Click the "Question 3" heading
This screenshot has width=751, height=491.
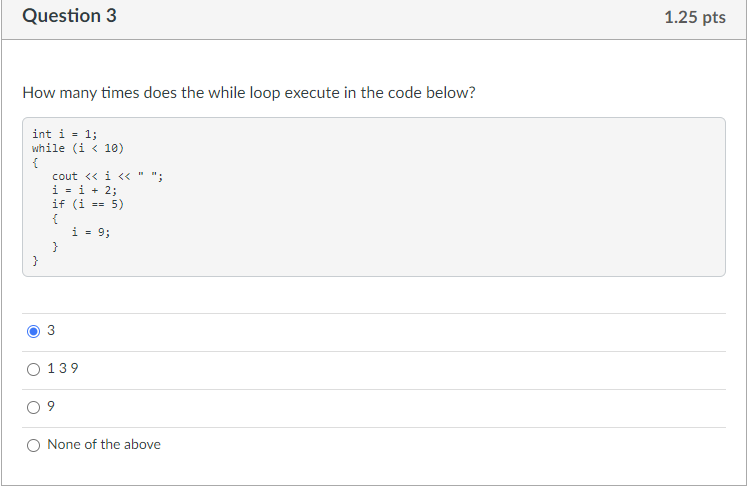coord(69,16)
